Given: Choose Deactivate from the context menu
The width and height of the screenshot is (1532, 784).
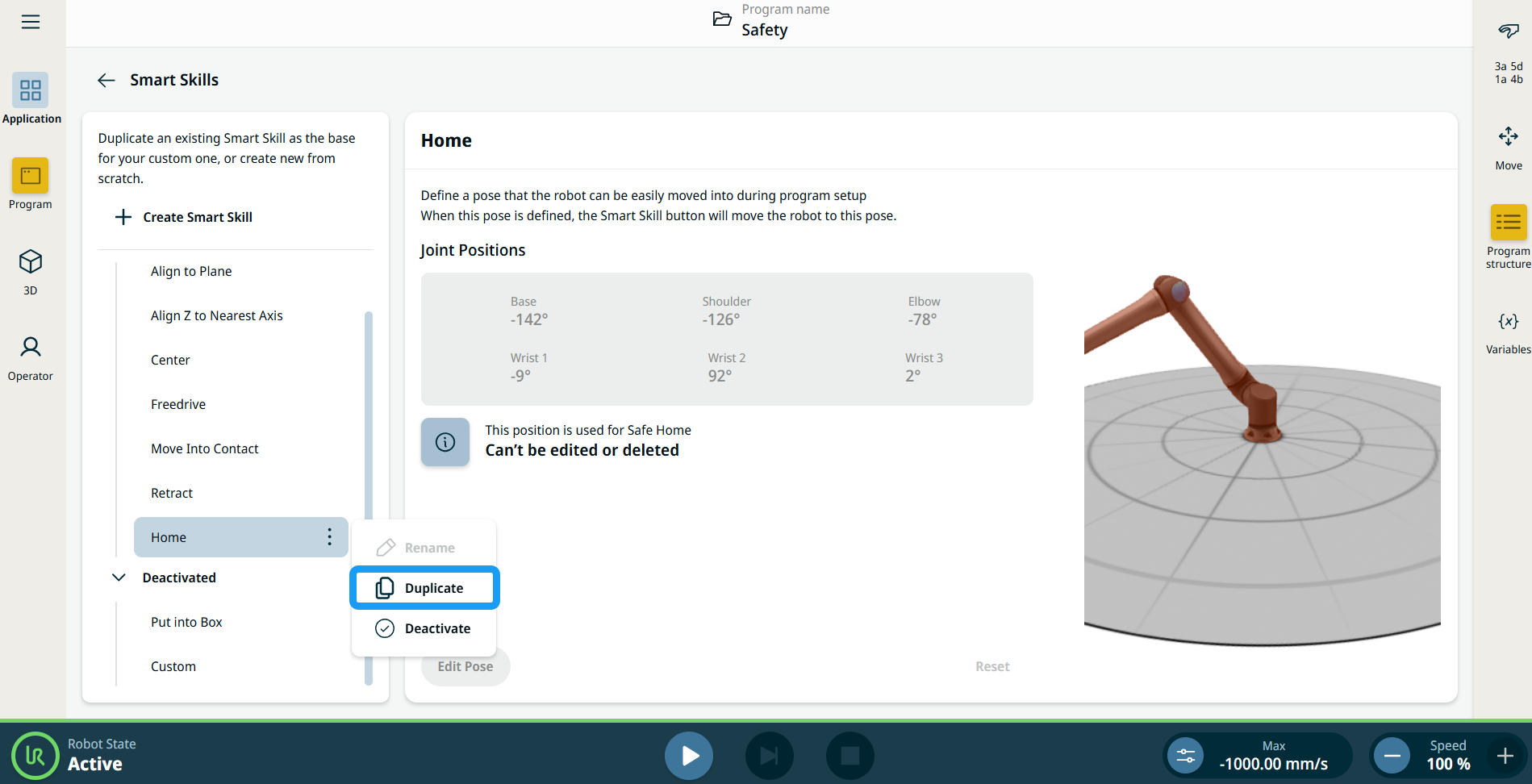Looking at the screenshot, I should point(424,628).
